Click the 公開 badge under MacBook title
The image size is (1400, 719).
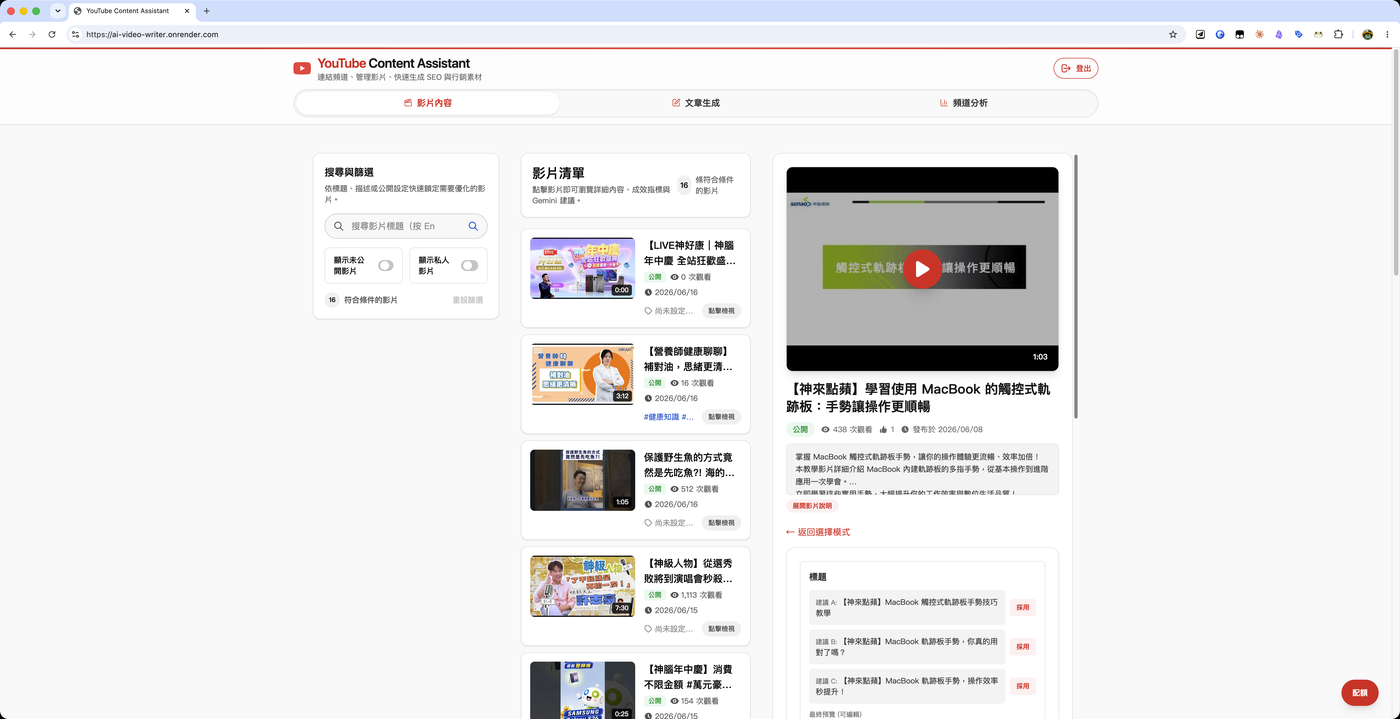(x=800, y=430)
